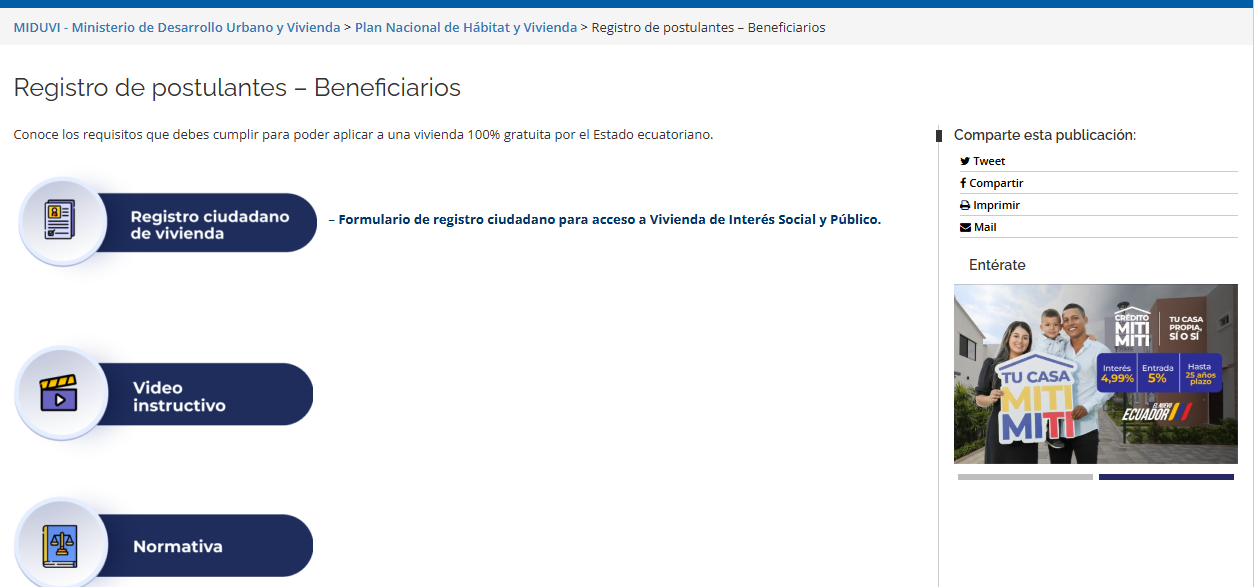Image resolution: width=1257 pixels, height=587 pixels.
Task: Open the Formulario de registro ciudadano link
Action: [x=609, y=219]
